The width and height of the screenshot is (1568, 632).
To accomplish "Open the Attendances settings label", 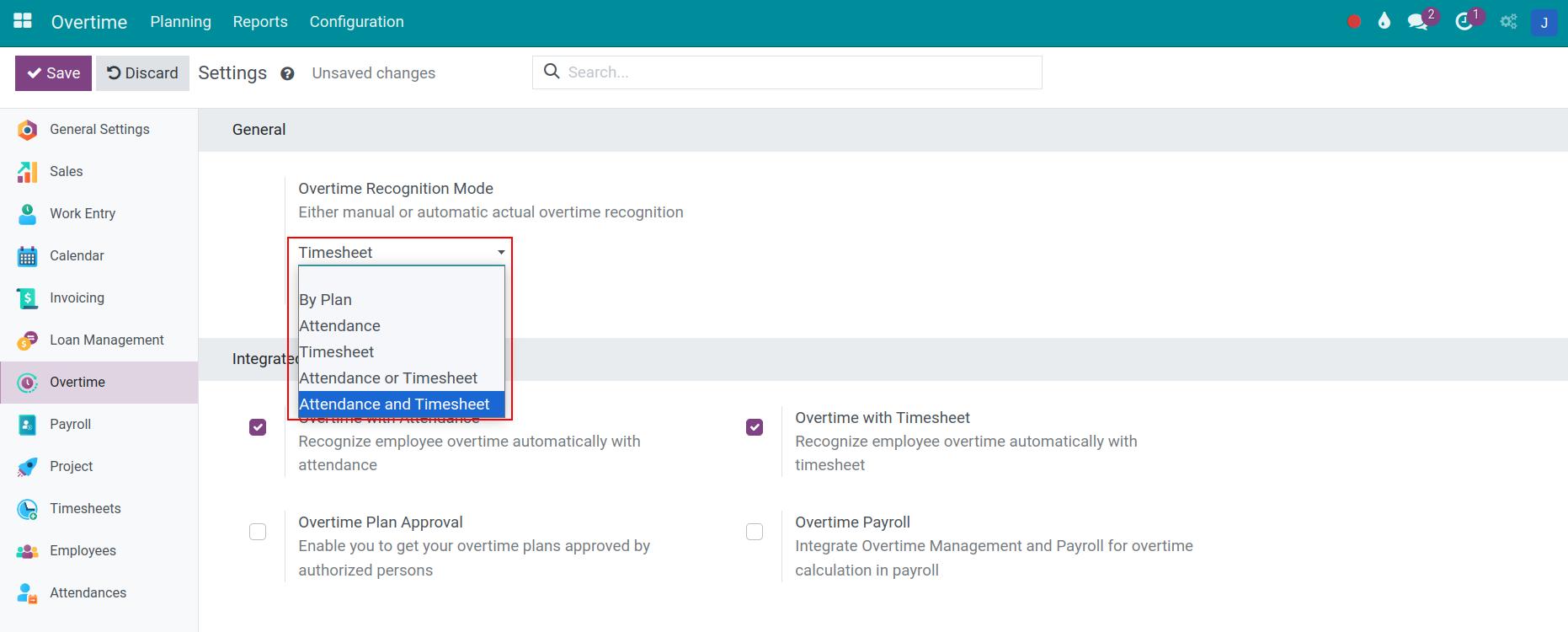I will pos(88,593).
